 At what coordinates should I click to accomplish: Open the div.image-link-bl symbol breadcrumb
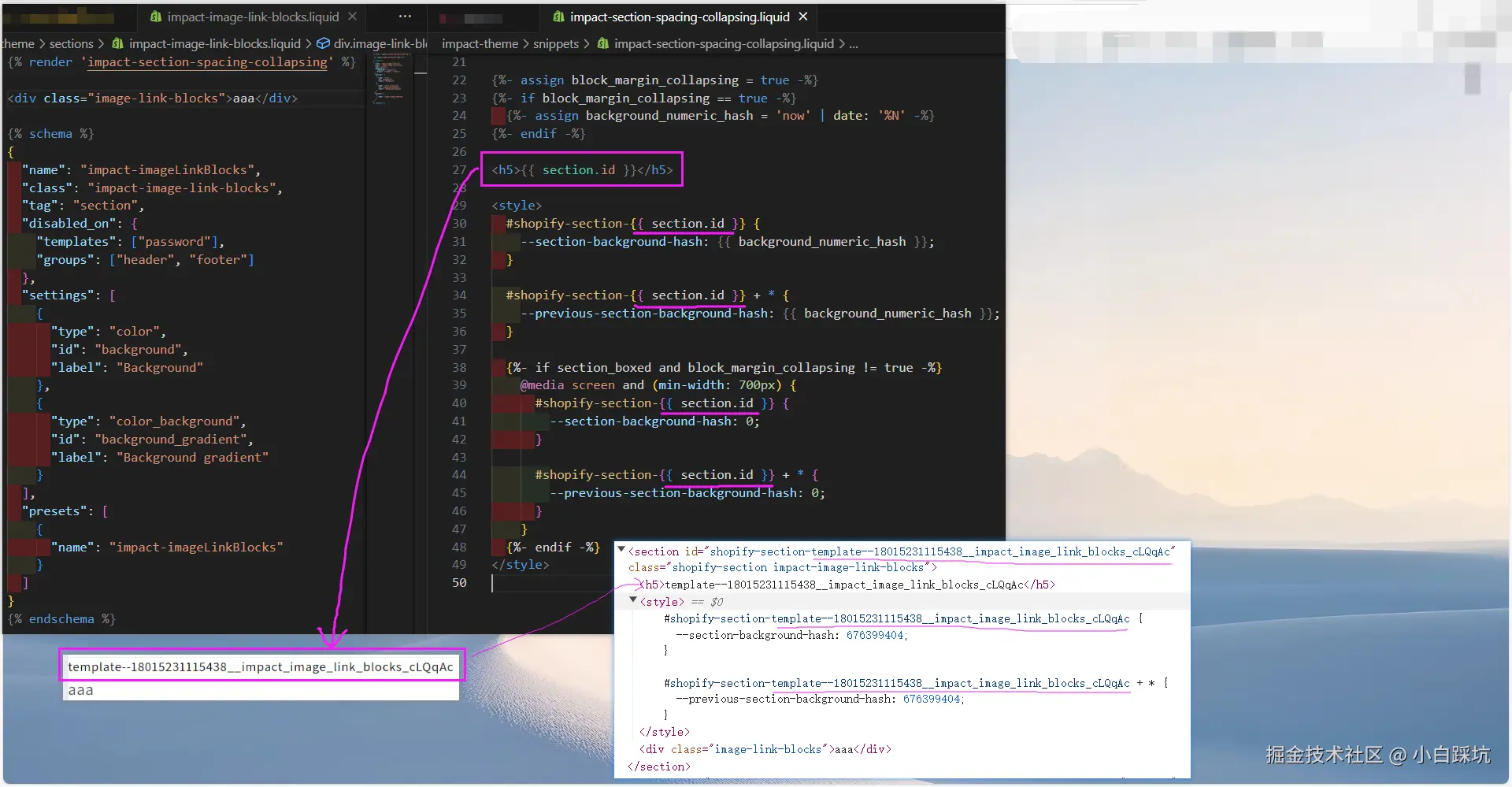[x=380, y=43]
